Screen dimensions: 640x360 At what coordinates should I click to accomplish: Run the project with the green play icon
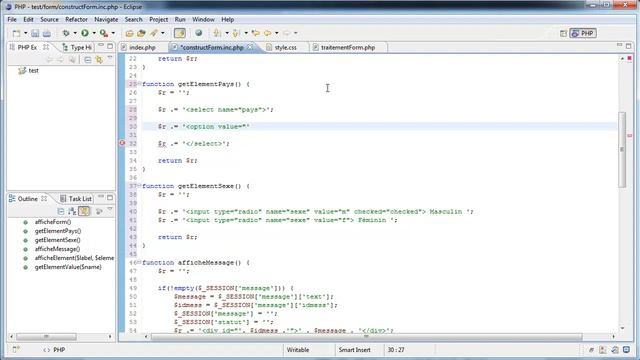pyautogui.click(x=84, y=33)
